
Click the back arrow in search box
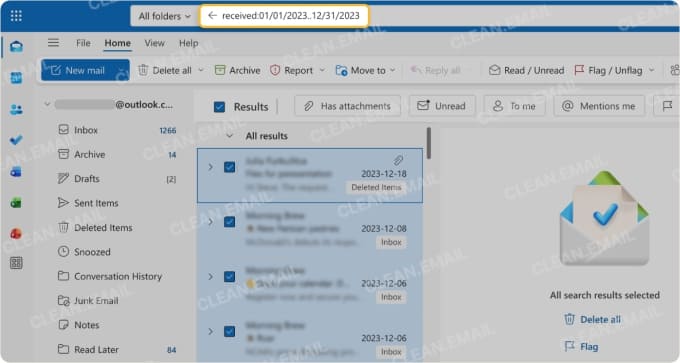(x=212, y=16)
